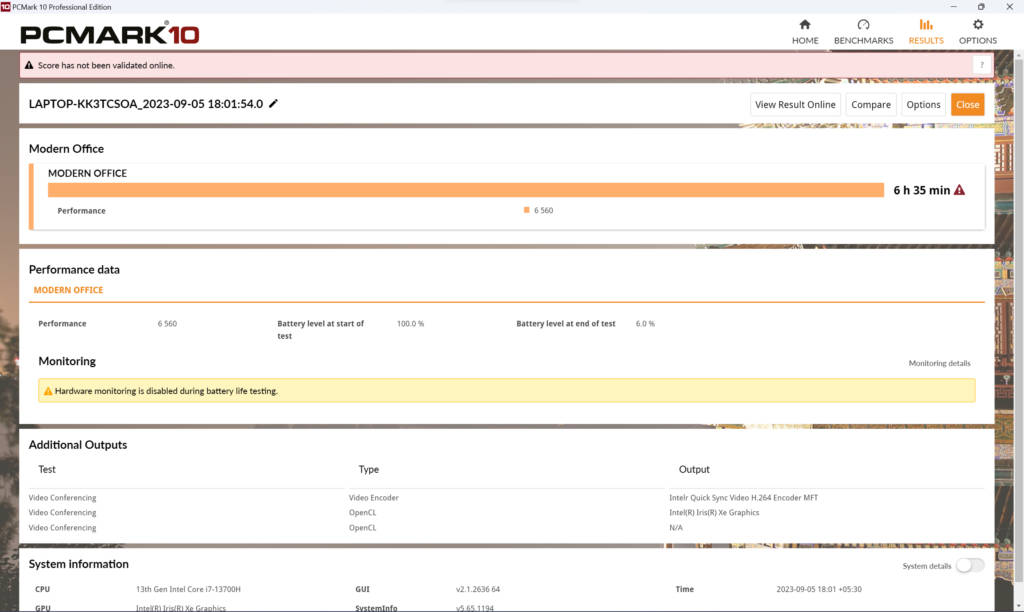Restore down the PCMark 10 window
The height and width of the screenshot is (612, 1024).
(981, 7)
